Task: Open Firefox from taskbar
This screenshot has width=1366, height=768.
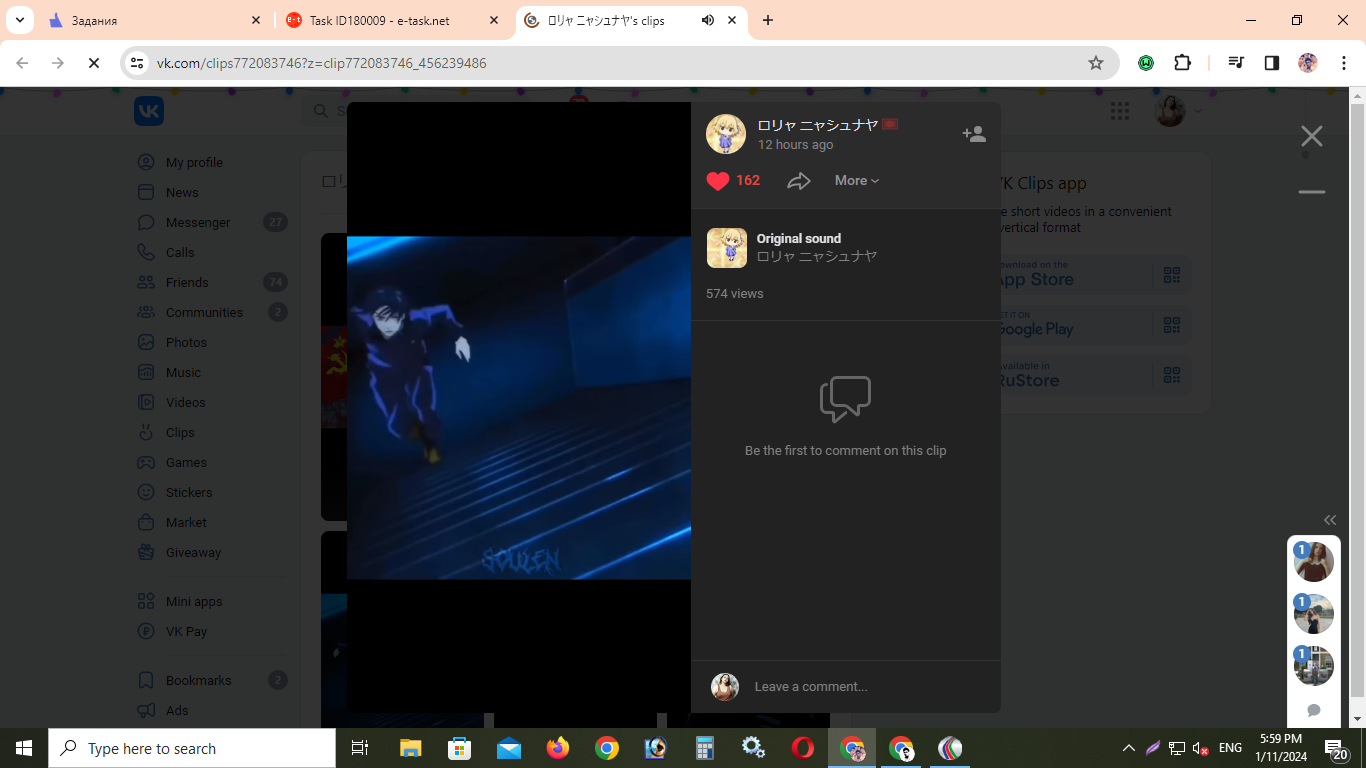Action: tap(558, 748)
